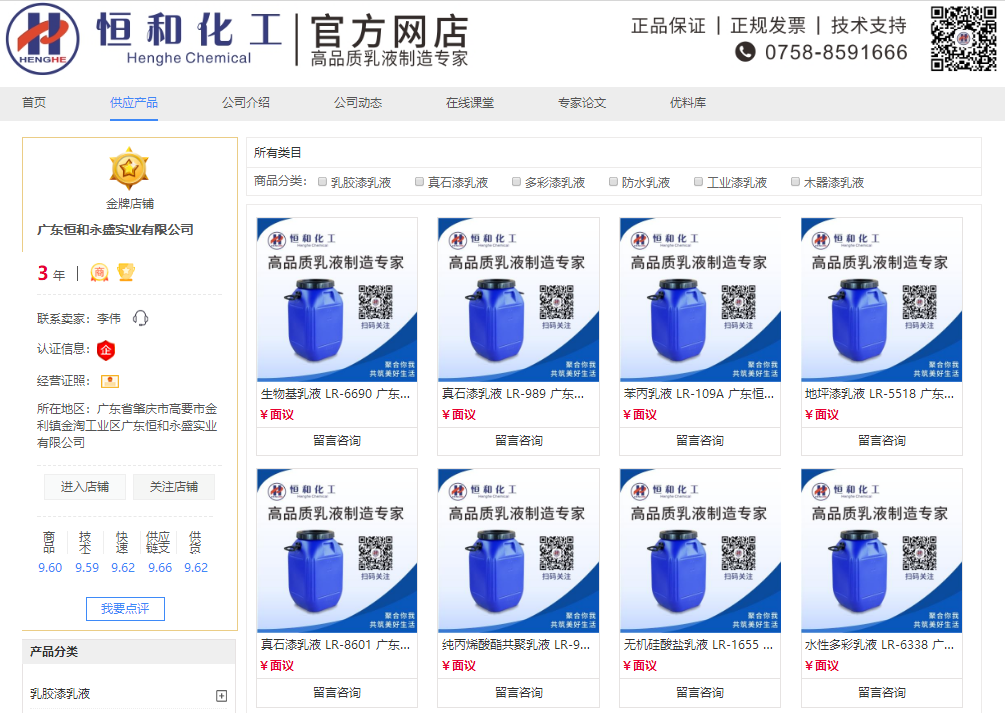Click the 所有类目 heading
The height and width of the screenshot is (713, 1005).
[x=278, y=153]
